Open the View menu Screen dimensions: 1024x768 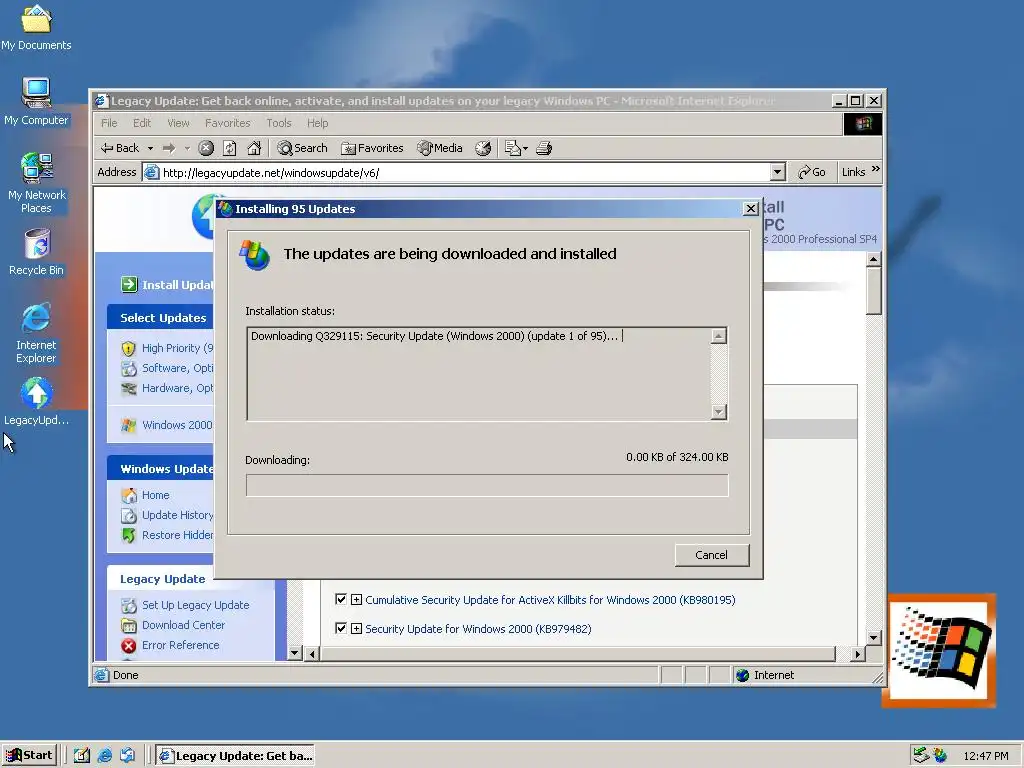pyautogui.click(x=178, y=123)
